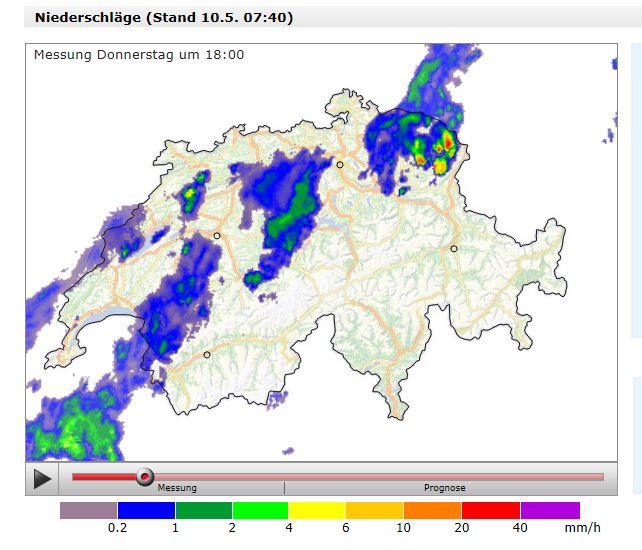Click the dark green legend swatch
Screen dimensions: 642x550
203,511
